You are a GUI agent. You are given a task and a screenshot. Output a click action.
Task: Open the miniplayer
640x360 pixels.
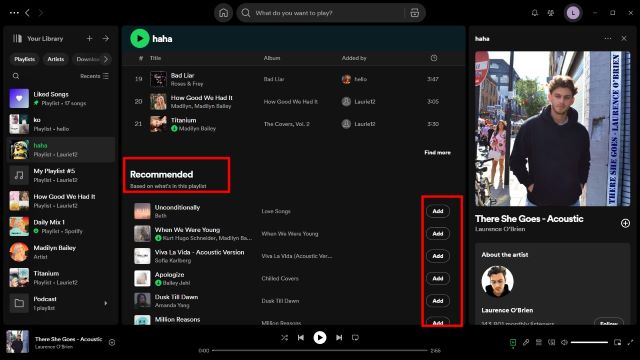pyautogui.click(x=618, y=342)
